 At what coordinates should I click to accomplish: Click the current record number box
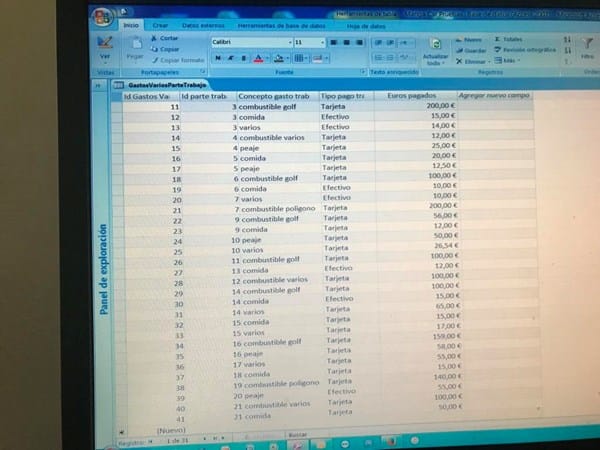[178, 440]
